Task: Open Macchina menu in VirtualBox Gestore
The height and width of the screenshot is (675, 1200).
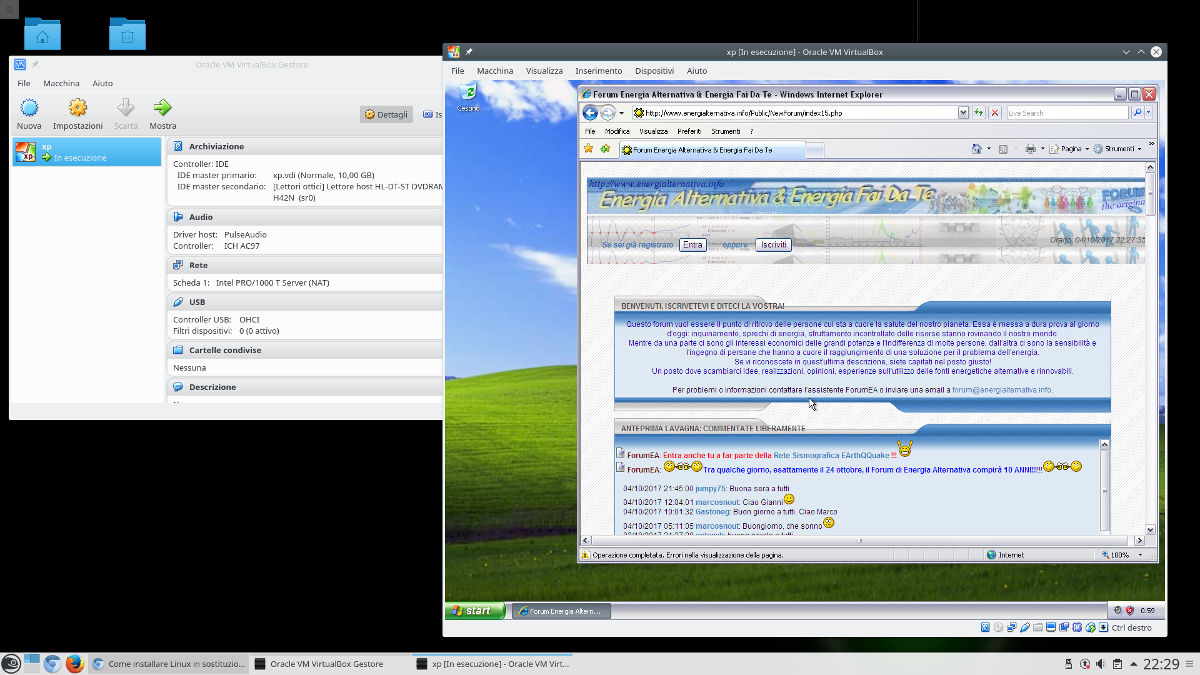Action: (x=61, y=83)
